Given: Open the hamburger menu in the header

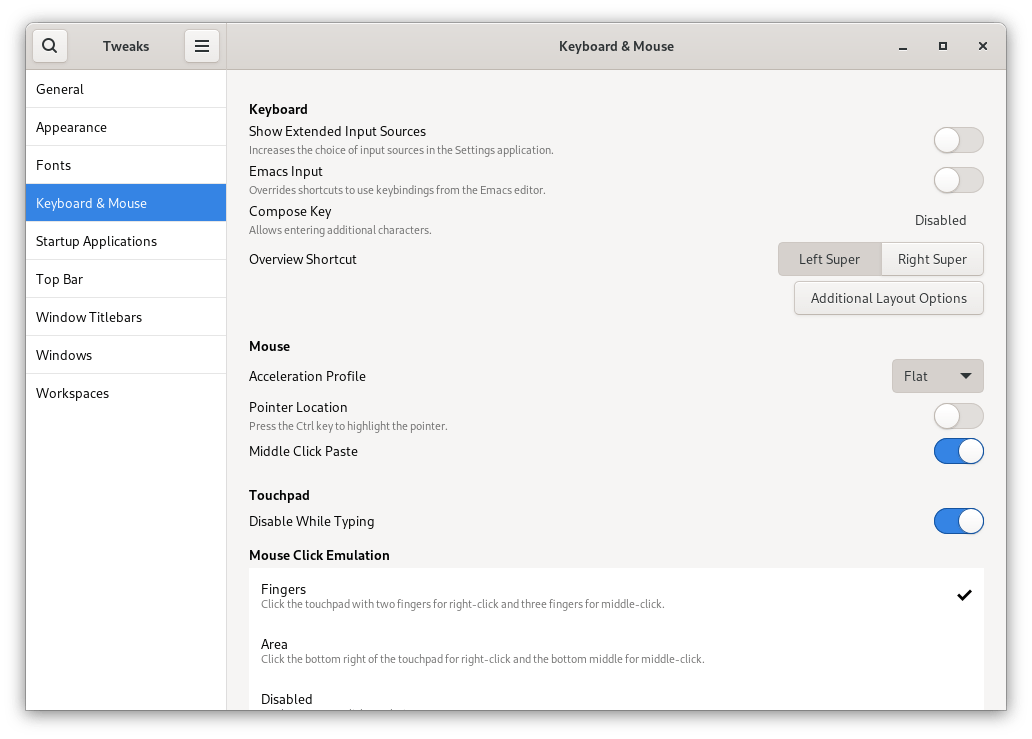Looking at the screenshot, I should [x=201, y=46].
